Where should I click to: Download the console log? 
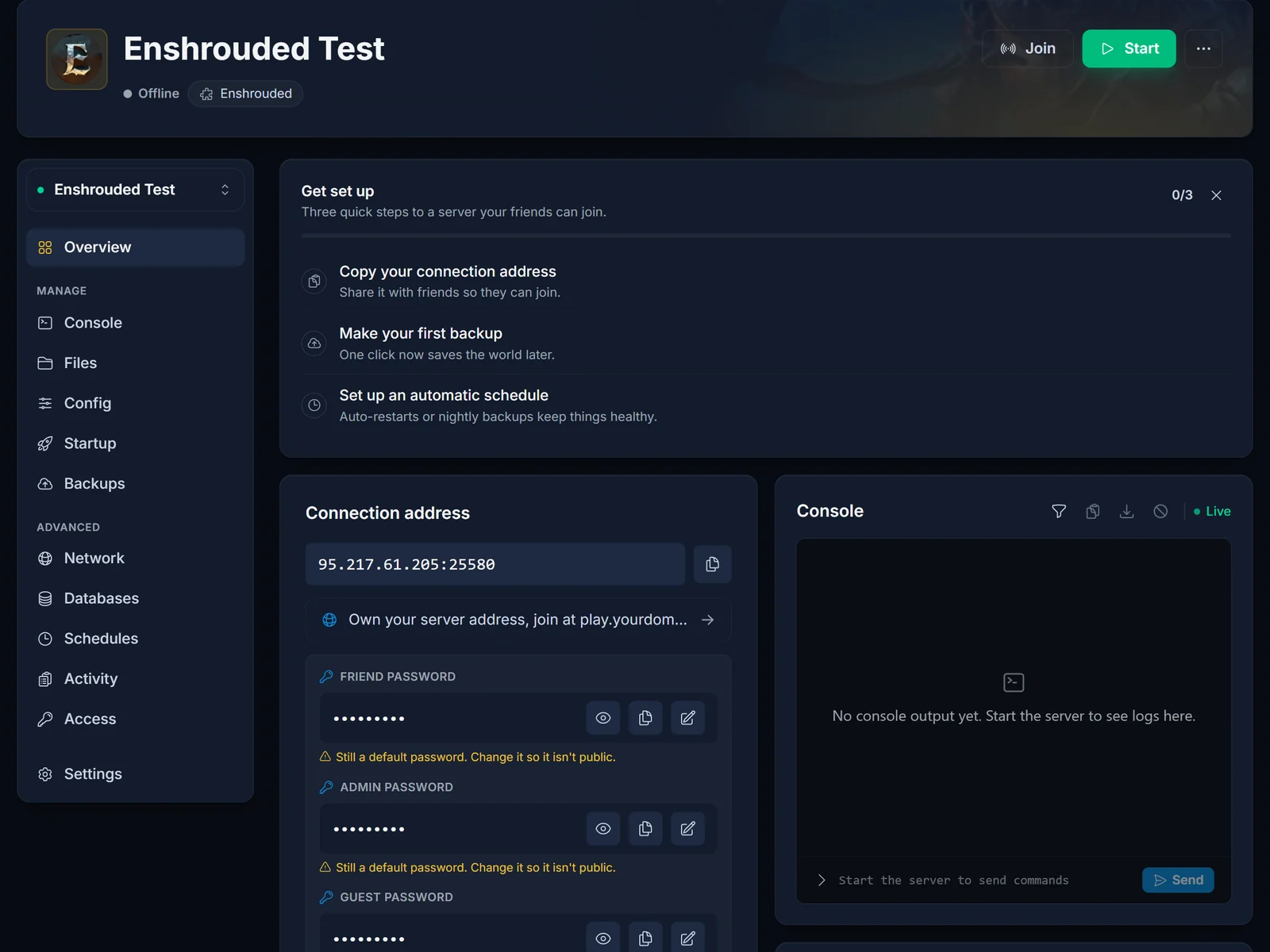(x=1126, y=512)
